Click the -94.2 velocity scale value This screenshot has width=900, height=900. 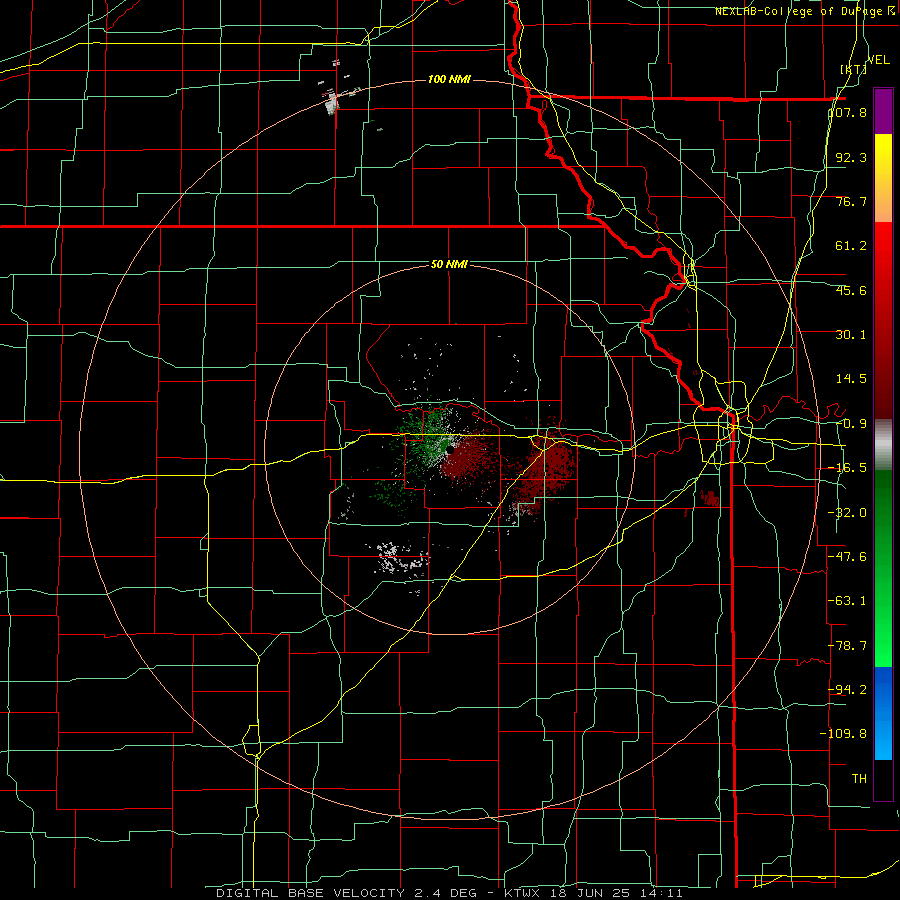click(x=847, y=689)
